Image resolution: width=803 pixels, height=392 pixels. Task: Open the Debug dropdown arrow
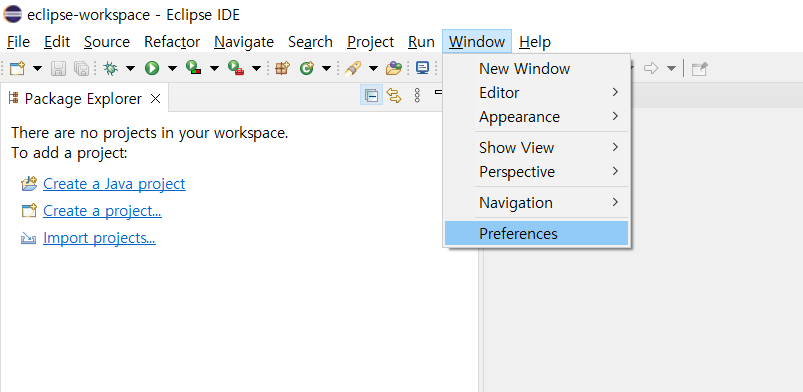pyautogui.click(x=130, y=69)
